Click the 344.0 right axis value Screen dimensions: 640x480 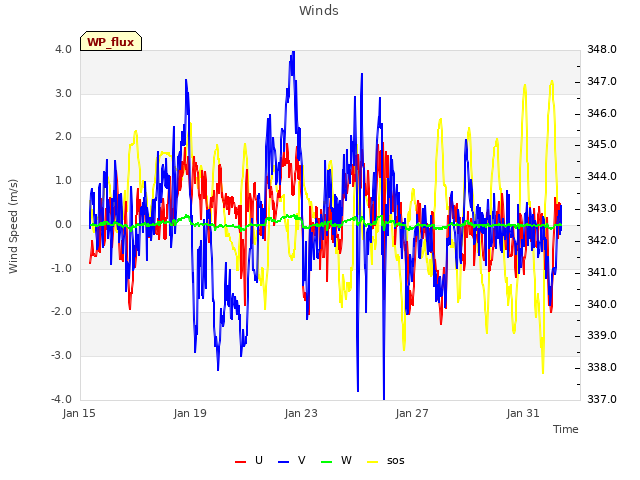pos(602,177)
